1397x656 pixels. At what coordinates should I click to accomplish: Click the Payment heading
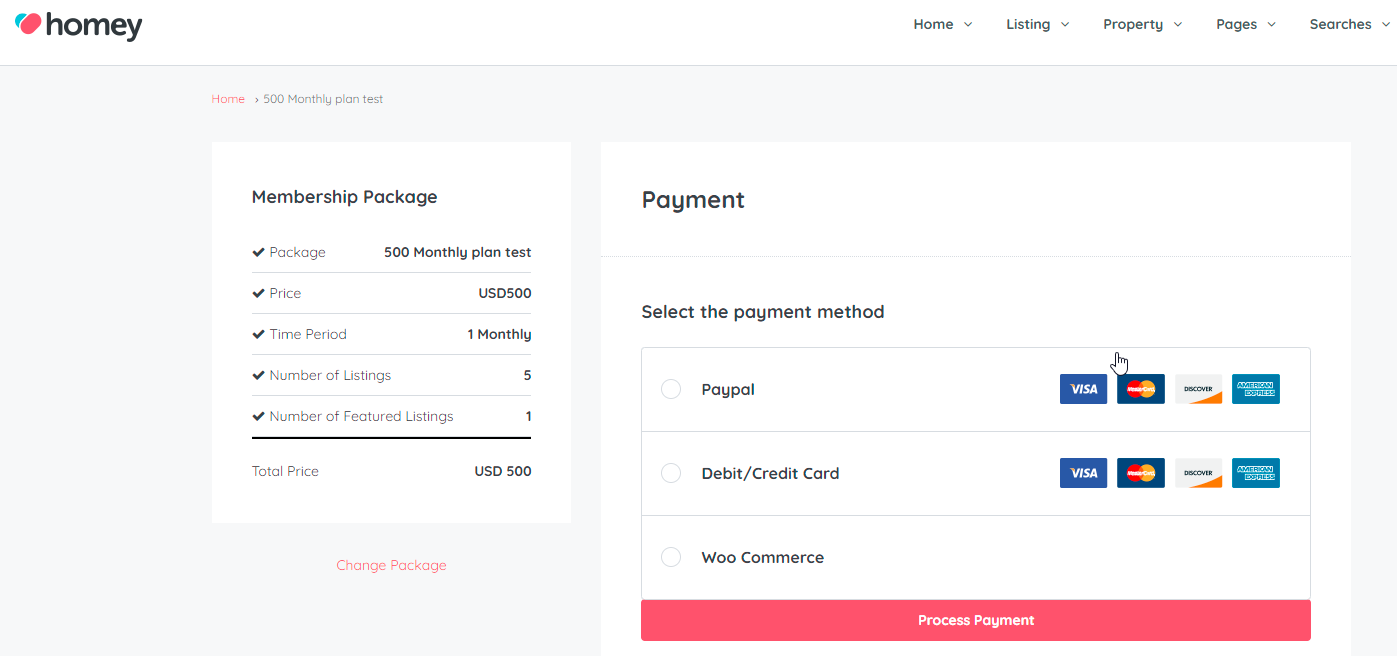(x=693, y=200)
